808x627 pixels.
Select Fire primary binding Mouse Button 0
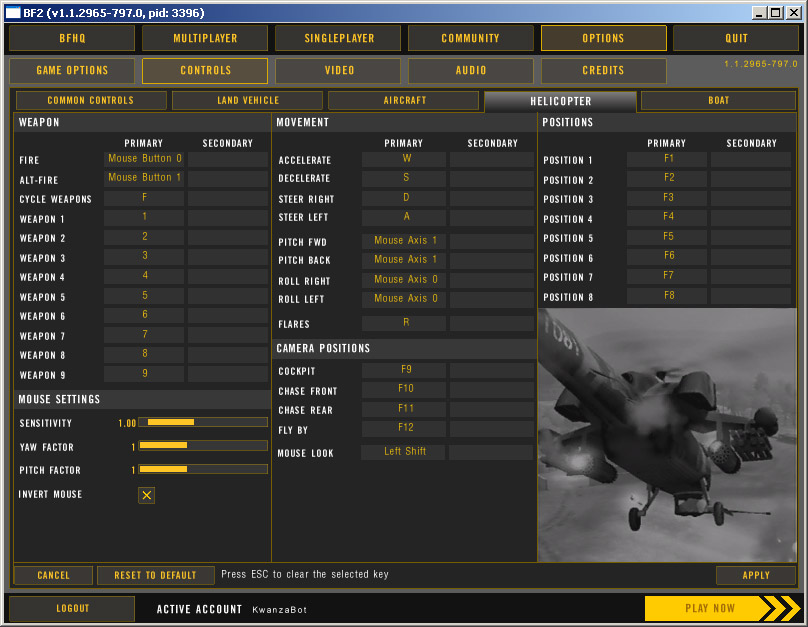pos(144,159)
